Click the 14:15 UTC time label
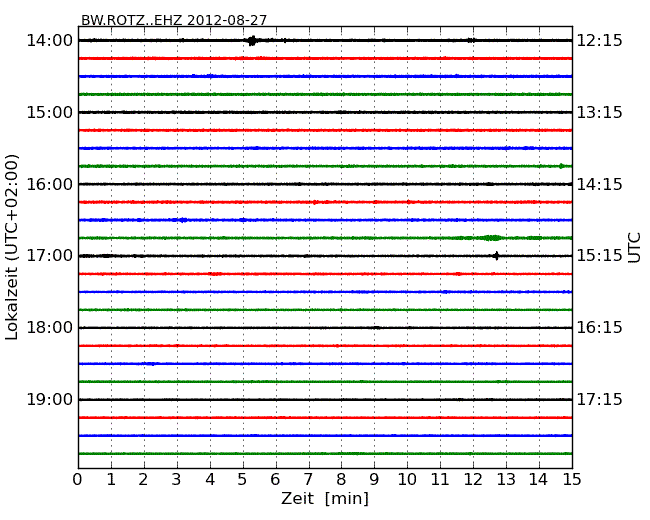This screenshot has width=650, height=520. (x=599, y=184)
